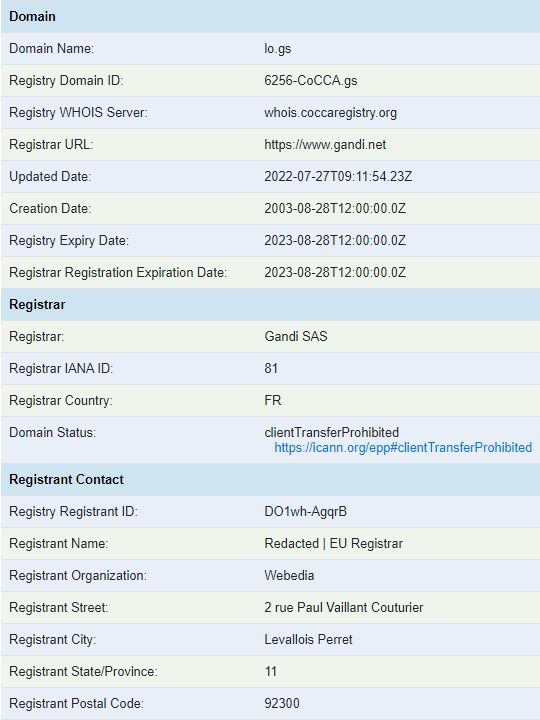Click the https://www.gandi.net registrar URL

pos(325,145)
